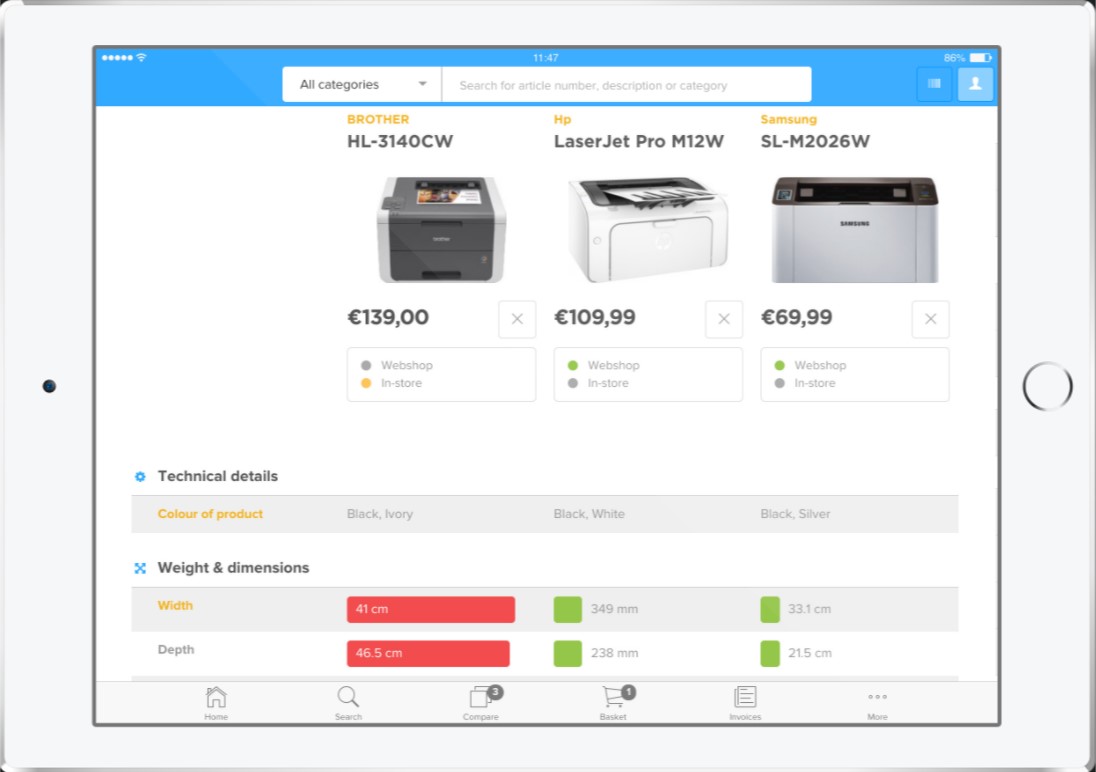Click the Weight & dimensions heading
The width and height of the screenshot is (1096, 772).
233,568
